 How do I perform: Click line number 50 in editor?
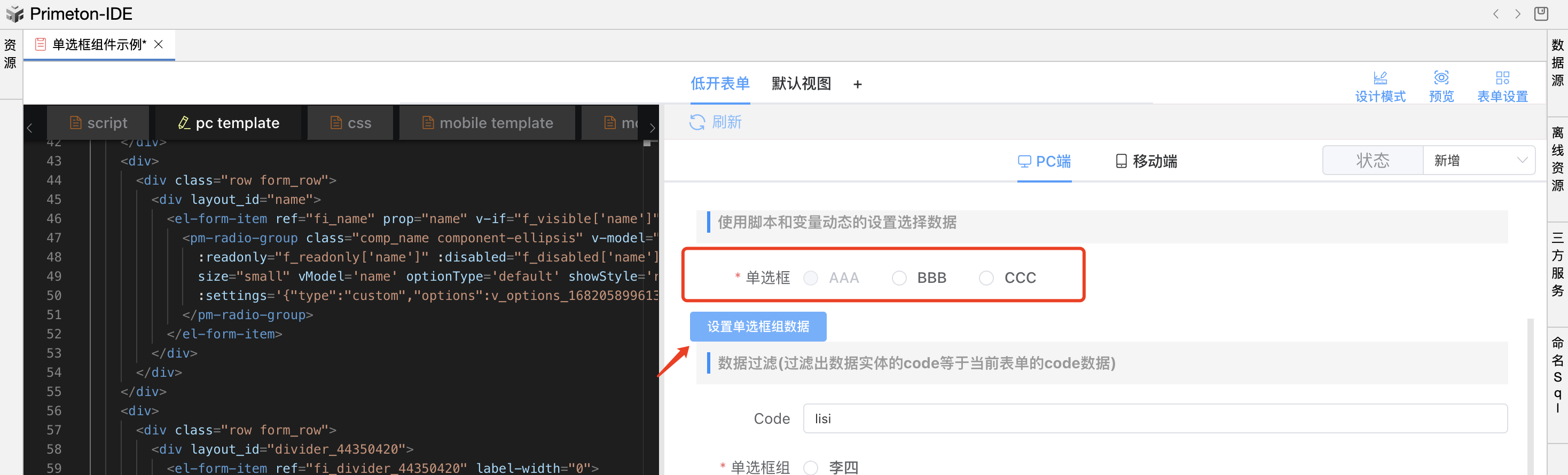[x=54, y=296]
